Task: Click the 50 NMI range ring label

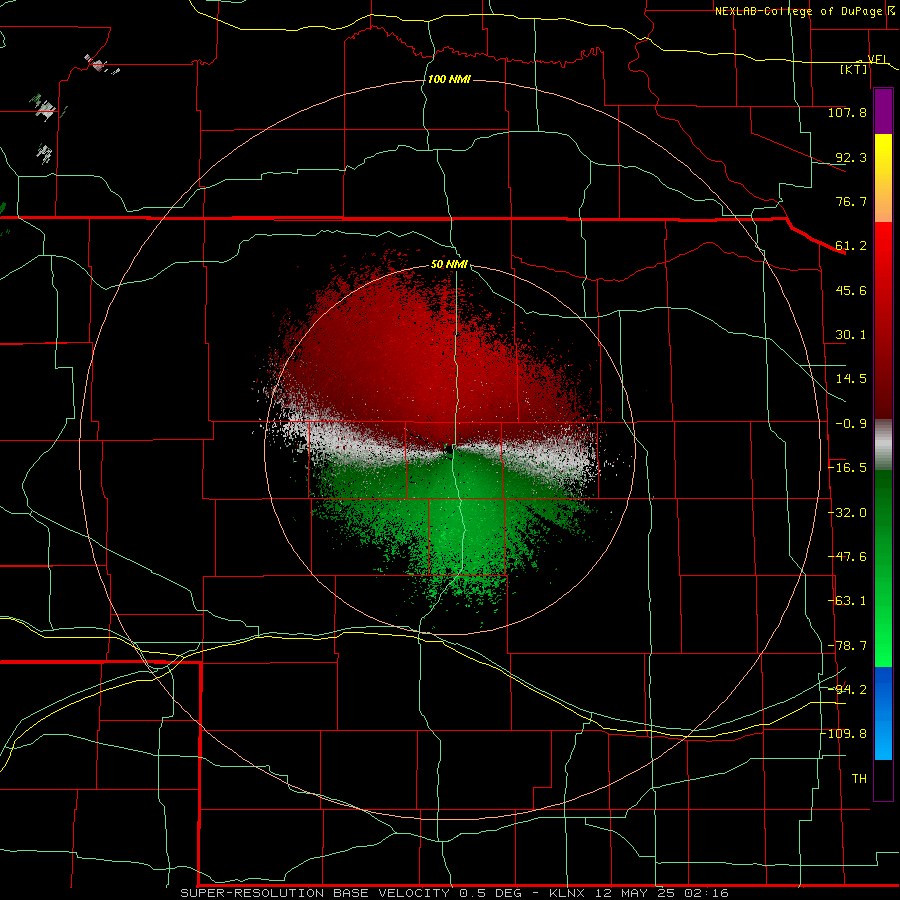Action: [x=449, y=265]
